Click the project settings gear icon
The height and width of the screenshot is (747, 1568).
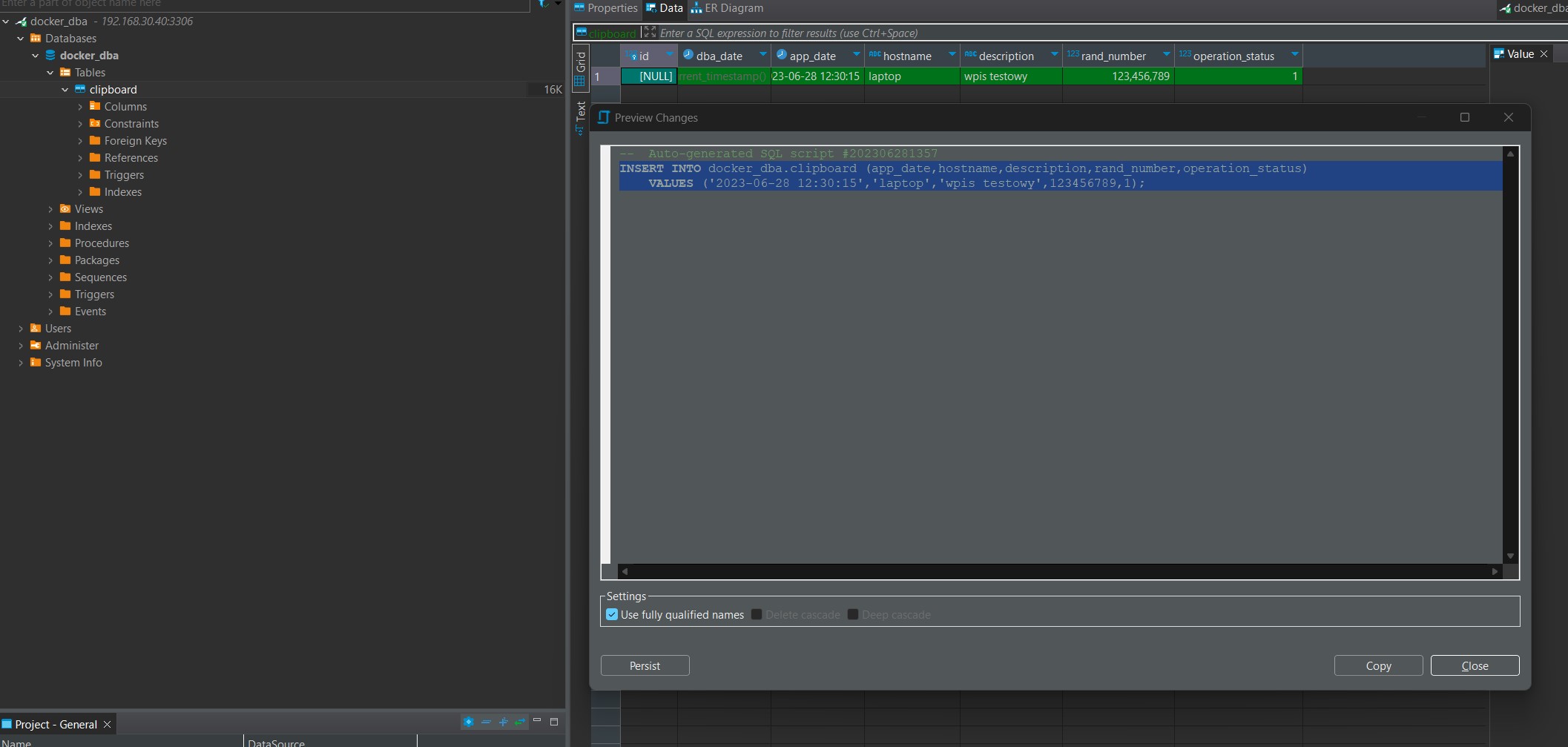tap(468, 722)
